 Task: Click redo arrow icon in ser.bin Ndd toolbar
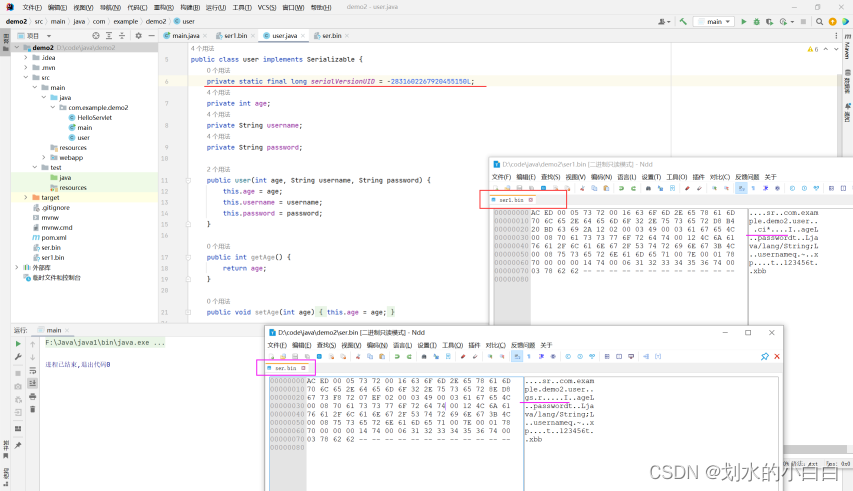pos(409,357)
